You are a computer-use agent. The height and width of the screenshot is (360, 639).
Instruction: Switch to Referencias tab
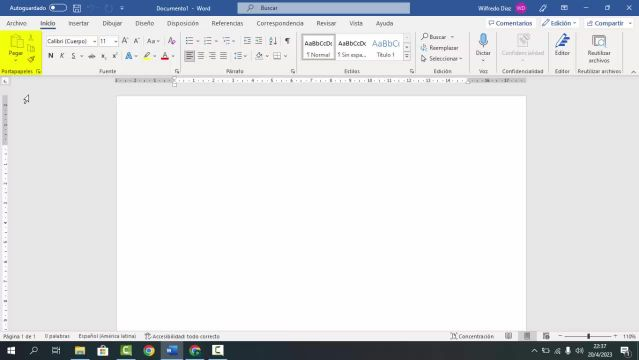click(227, 23)
